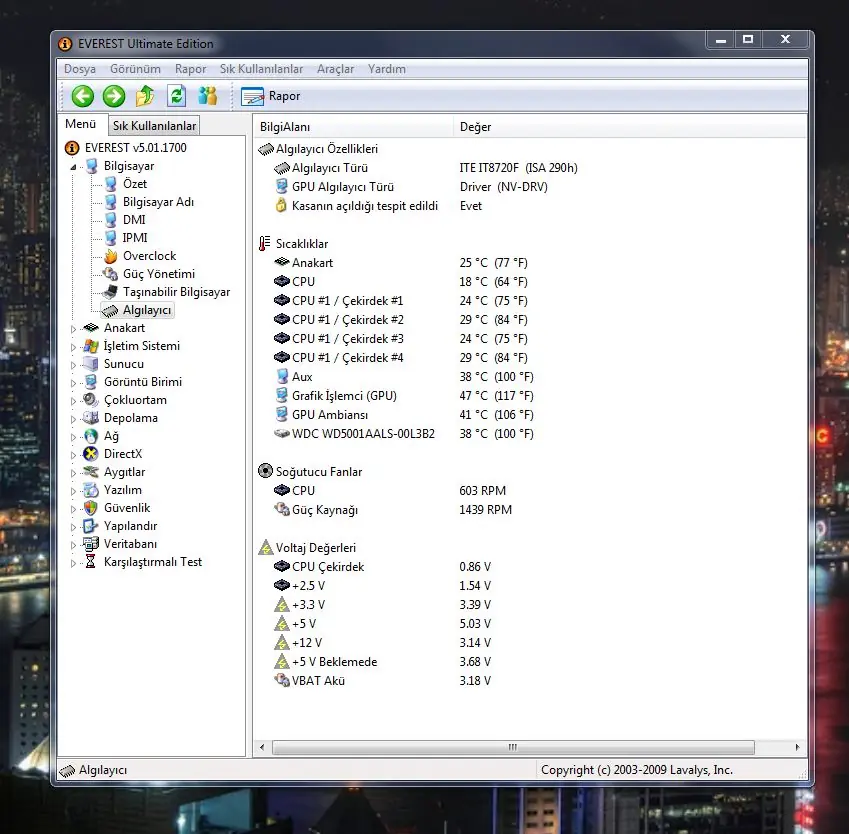The width and height of the screenshot is (849, 834).
Task: Open the Rapor menu in menu bar
Action: pos(190,69)
